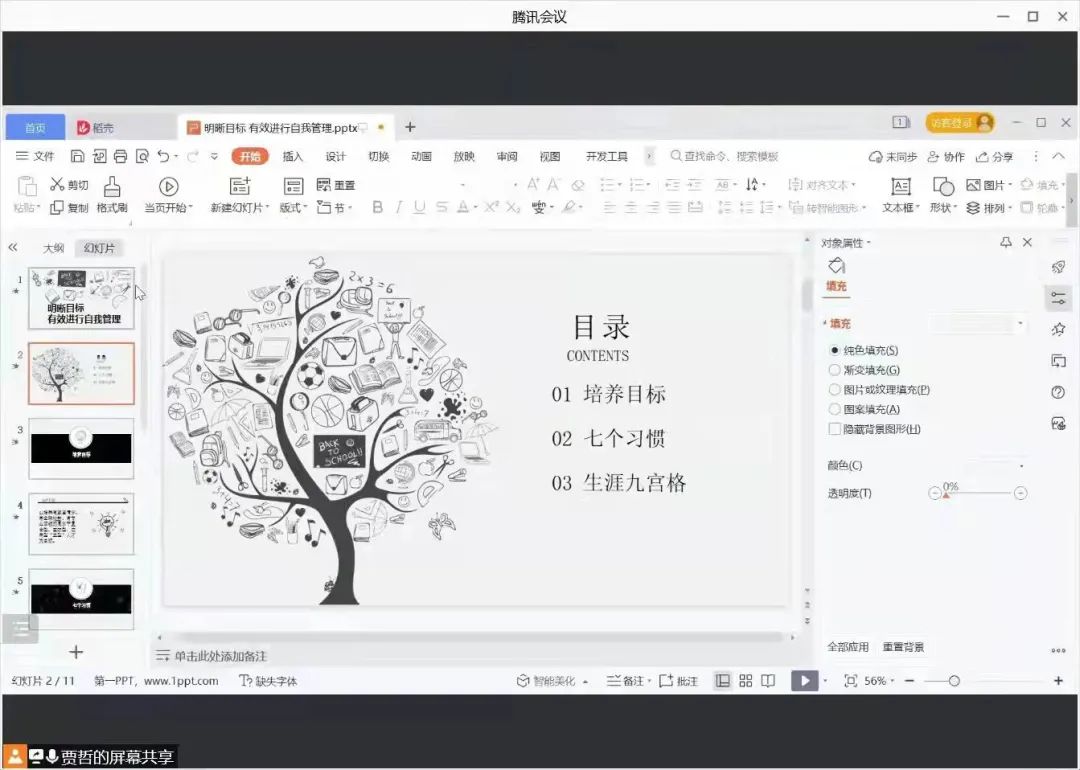Open the Insert (插入) ribbon tab
1080x770 pixels.
coord(292,157)
